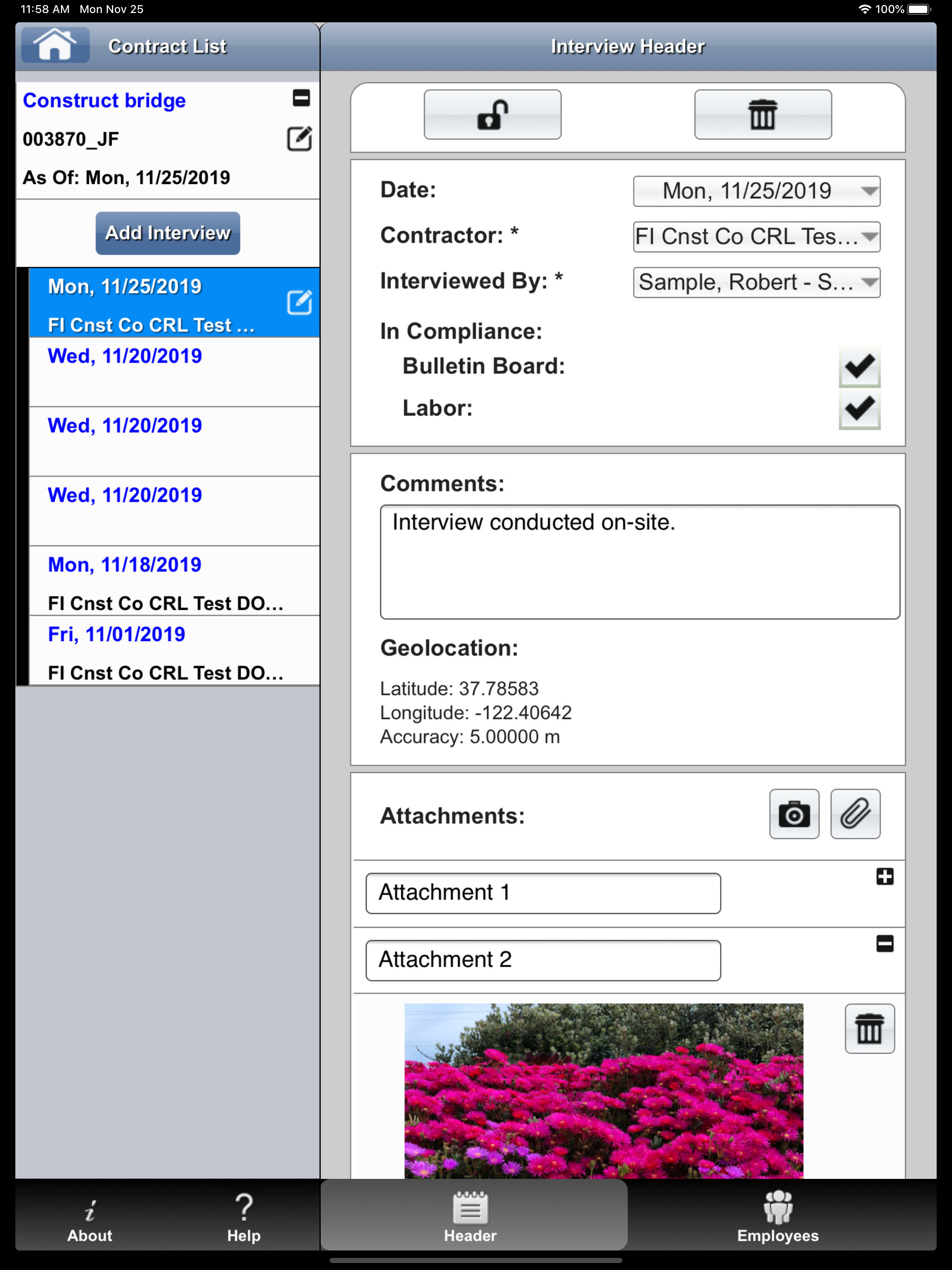Viewport: 952px width, 1270px height.
Task: Delete the interview using the top trash button
Action: click(762, 114)
